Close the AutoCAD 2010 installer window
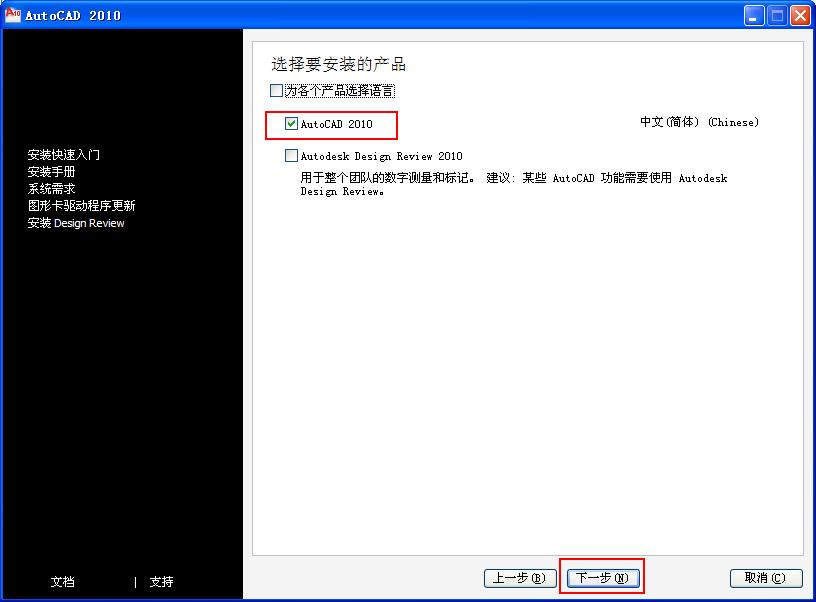This screenshot has height=602, width=816. click(x=800, y=16)
